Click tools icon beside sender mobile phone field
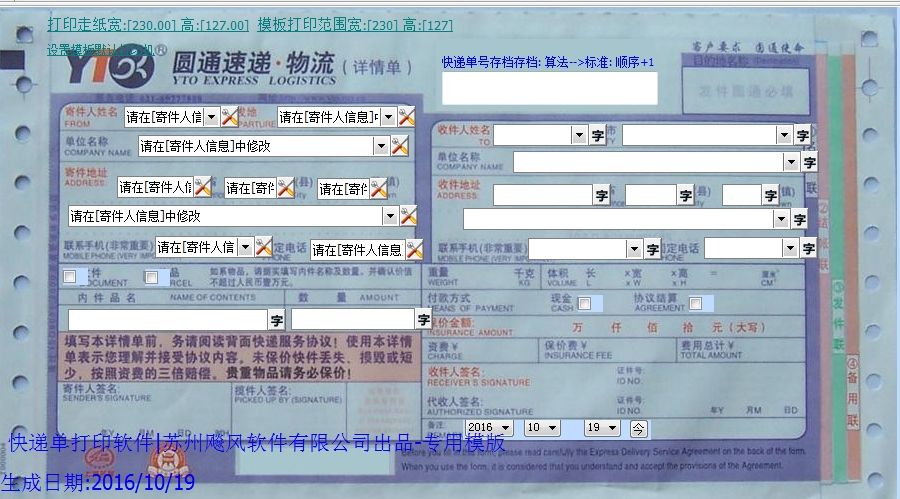Image resolution: width=900 pixels, height=499 pixels. 263,247
